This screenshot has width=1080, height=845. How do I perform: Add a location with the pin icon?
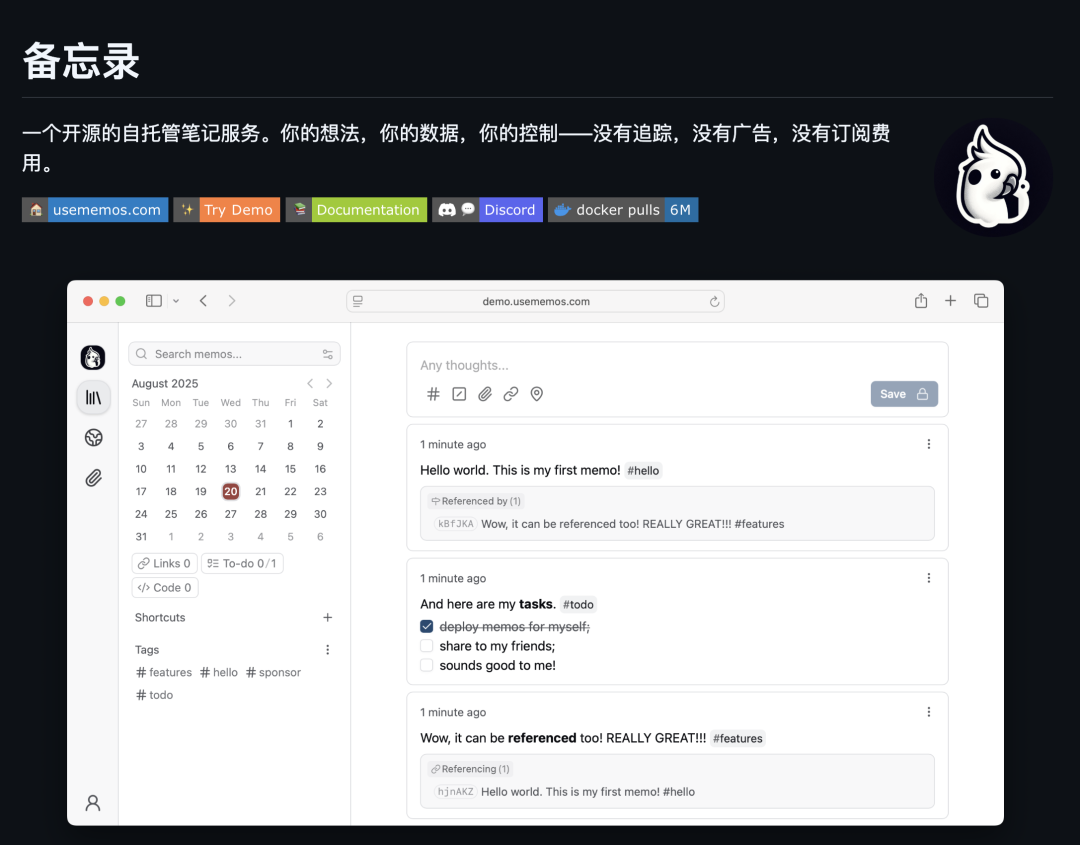pos(537,393)
